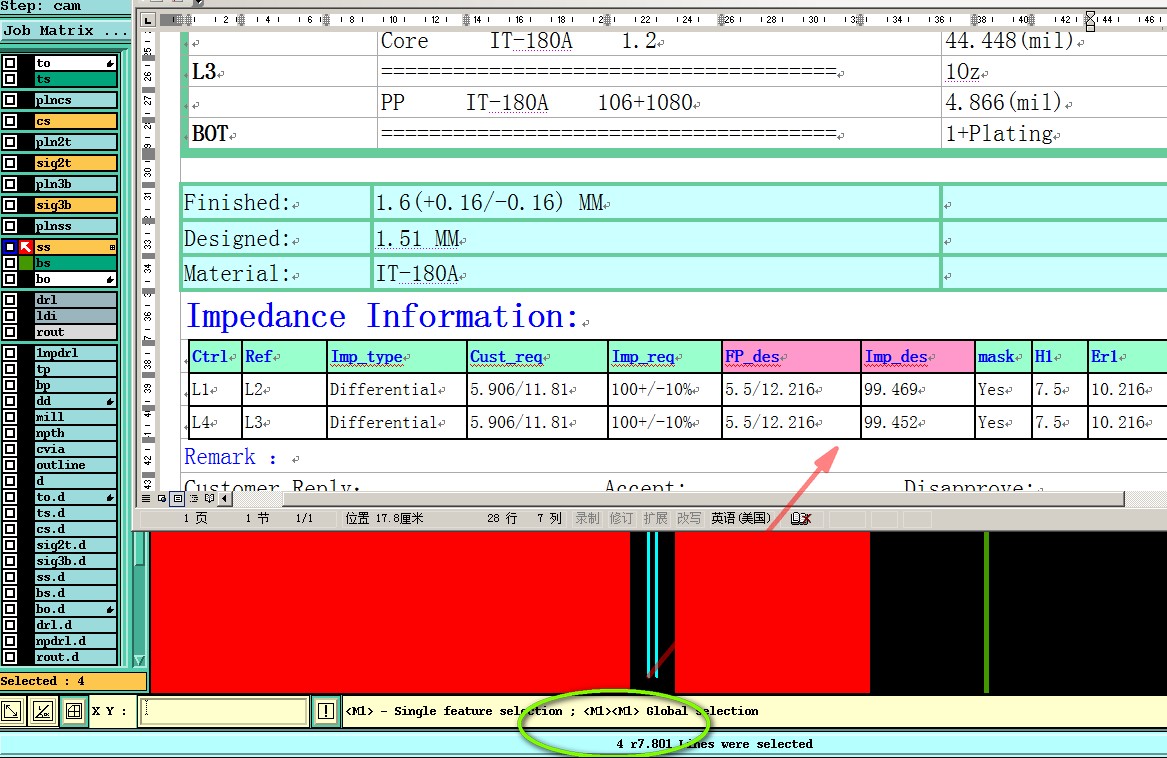Screen dimensions: 1167x758
Task: Select layer bo in the layer list
Action: (75, 279)
